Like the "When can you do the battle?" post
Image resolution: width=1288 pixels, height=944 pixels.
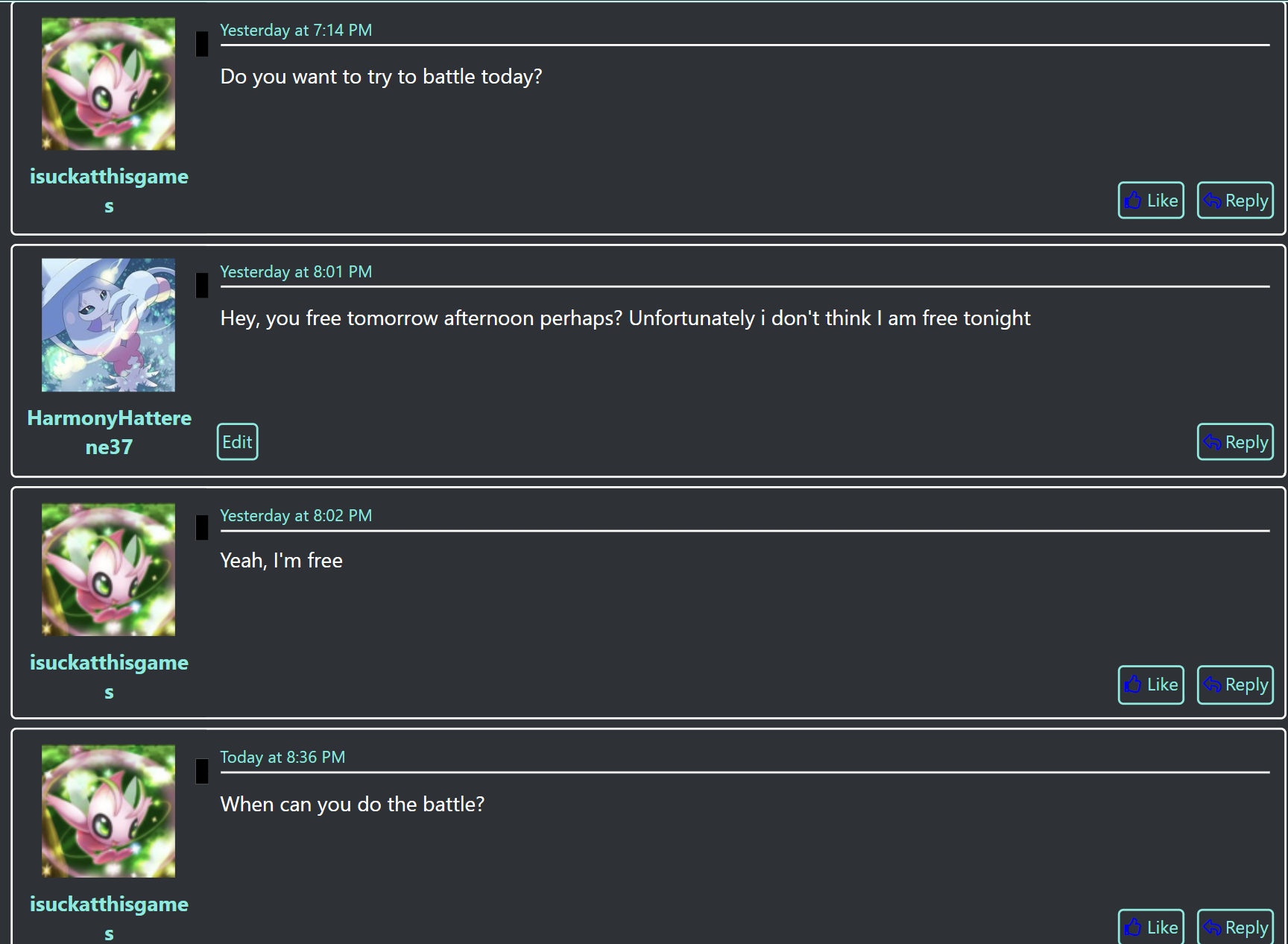point(1151,928)
